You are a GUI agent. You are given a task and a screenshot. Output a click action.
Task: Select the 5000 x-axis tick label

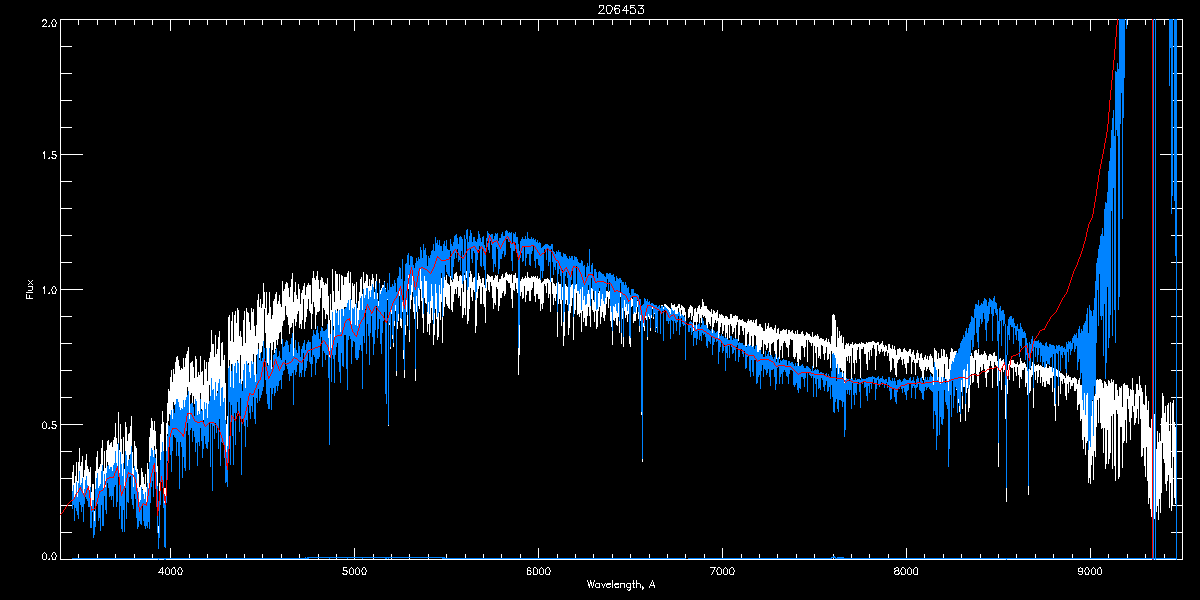pos(354,572)
